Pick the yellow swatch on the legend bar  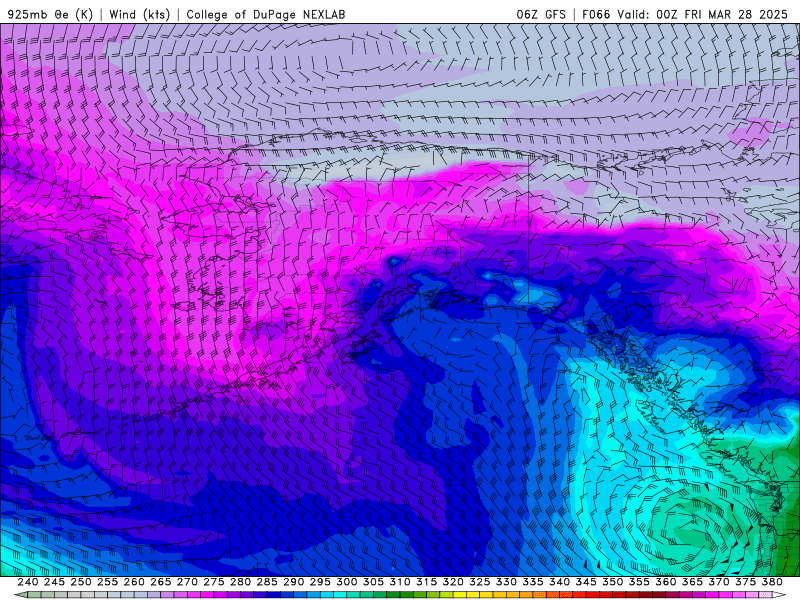pos(460,594)
